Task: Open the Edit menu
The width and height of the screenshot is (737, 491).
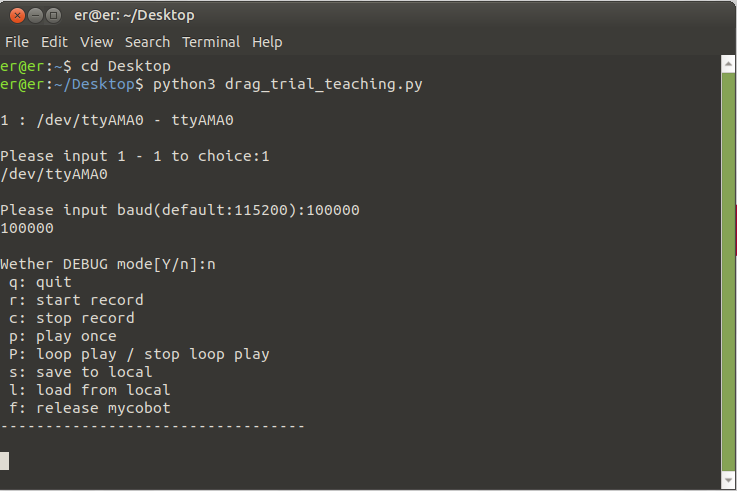Action: click(54, 42)
